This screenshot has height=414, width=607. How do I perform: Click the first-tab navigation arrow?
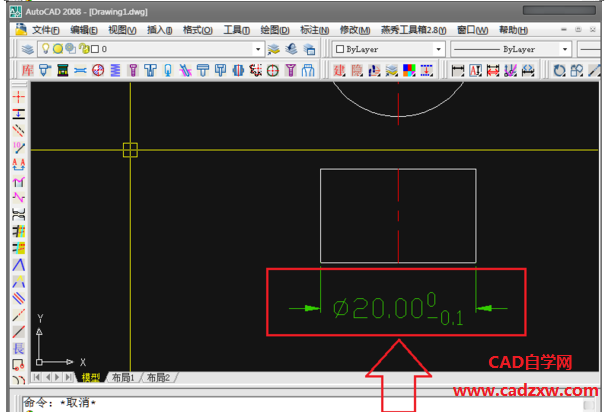pyautogui.click(x=37, y=377)
